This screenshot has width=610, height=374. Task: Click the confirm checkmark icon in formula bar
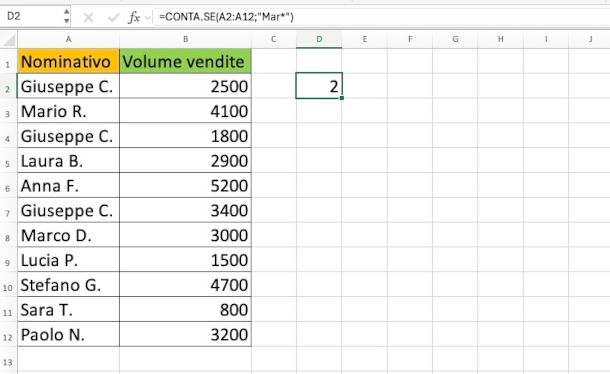point(113,17)
